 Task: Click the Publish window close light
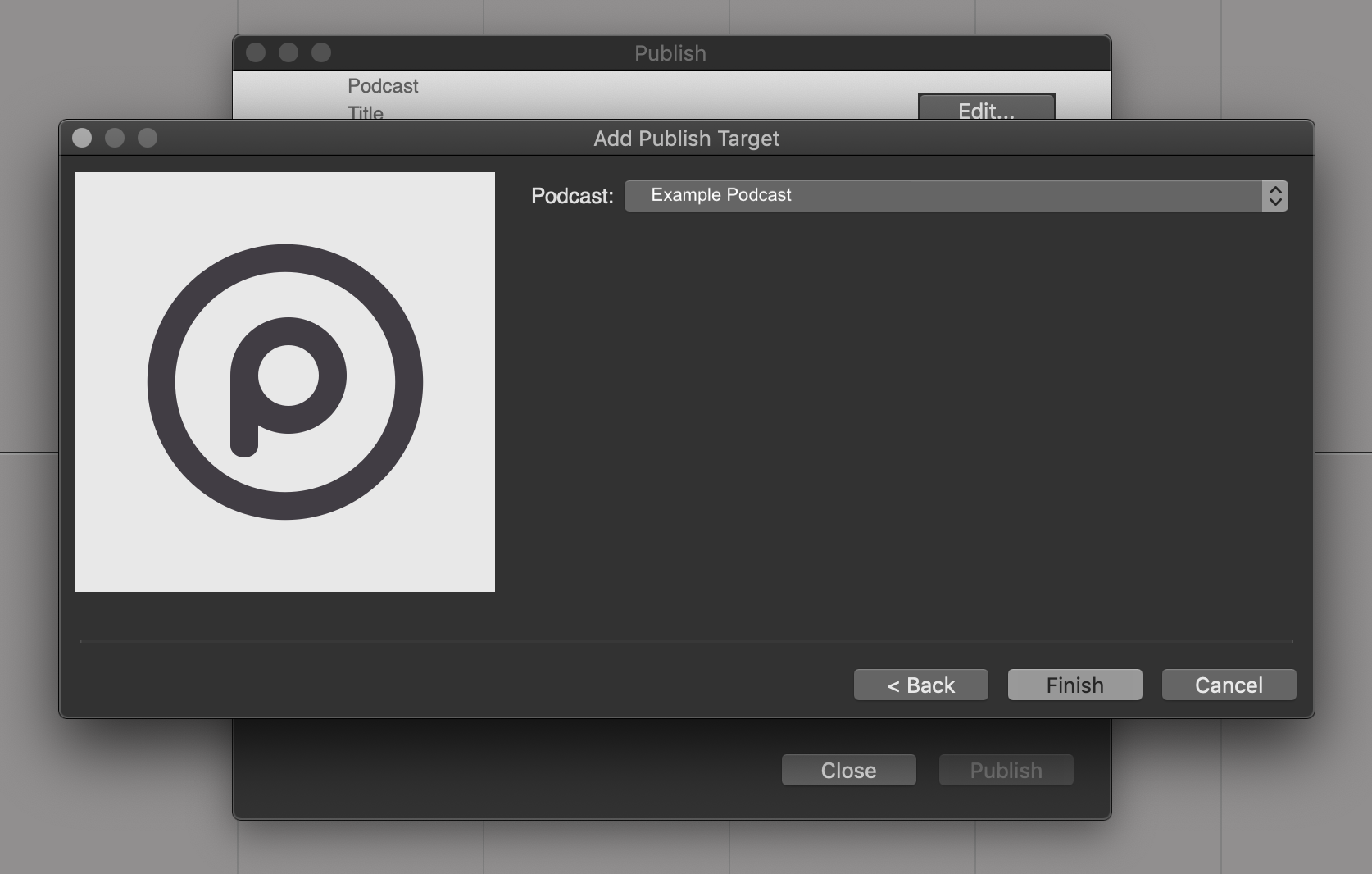tap(256, 52)
